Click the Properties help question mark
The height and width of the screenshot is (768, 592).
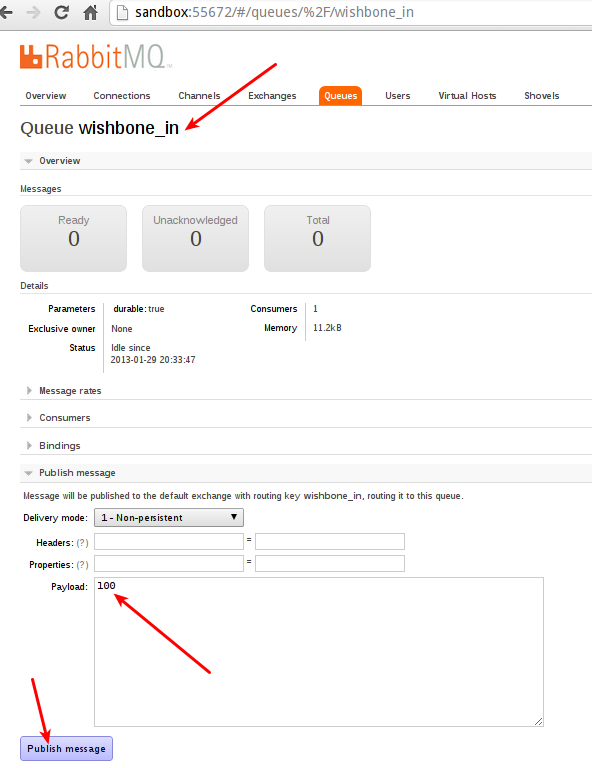82,565
